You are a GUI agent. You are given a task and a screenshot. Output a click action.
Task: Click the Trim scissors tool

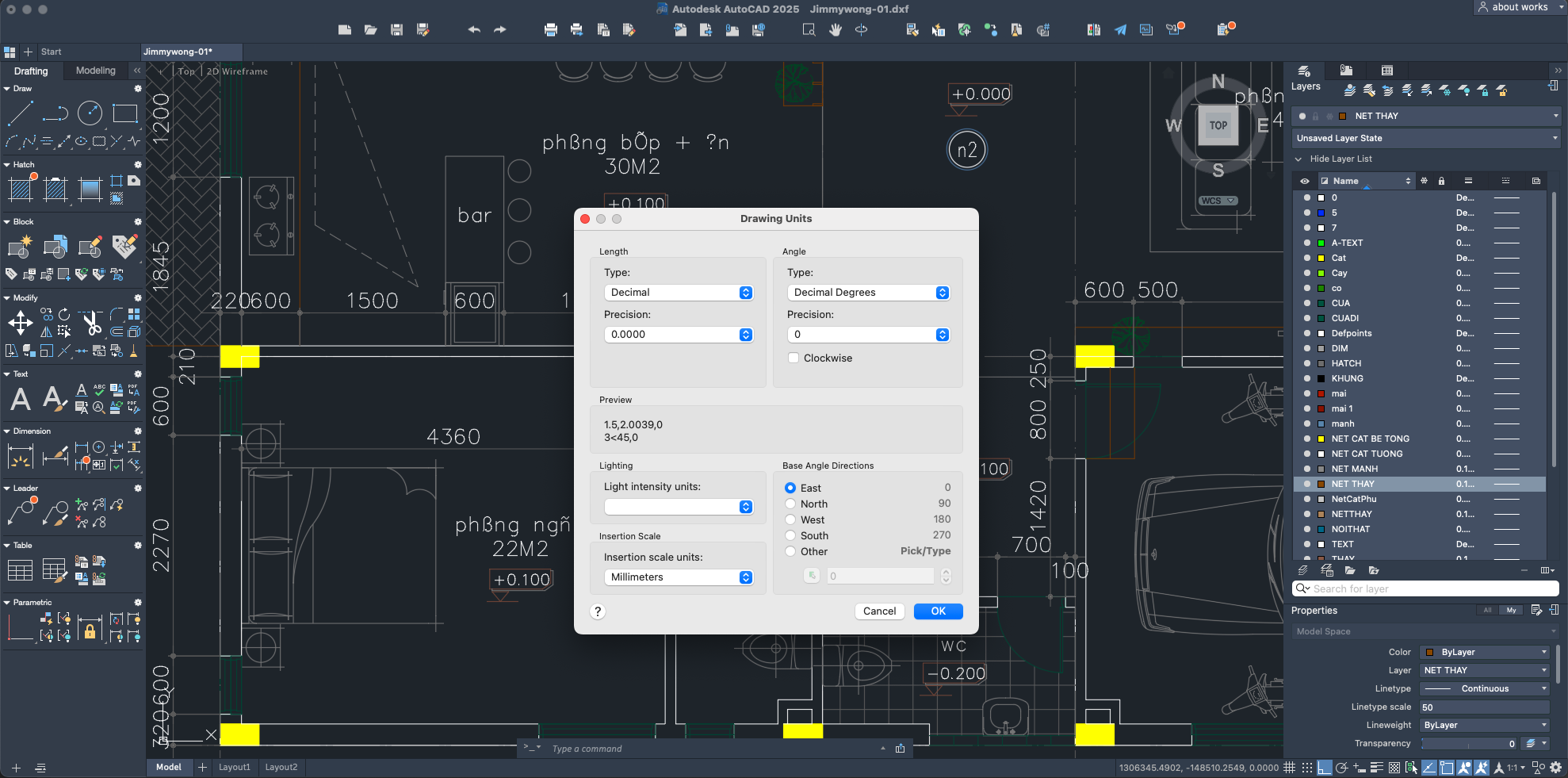pyautogui.click(x=92, y=322)
